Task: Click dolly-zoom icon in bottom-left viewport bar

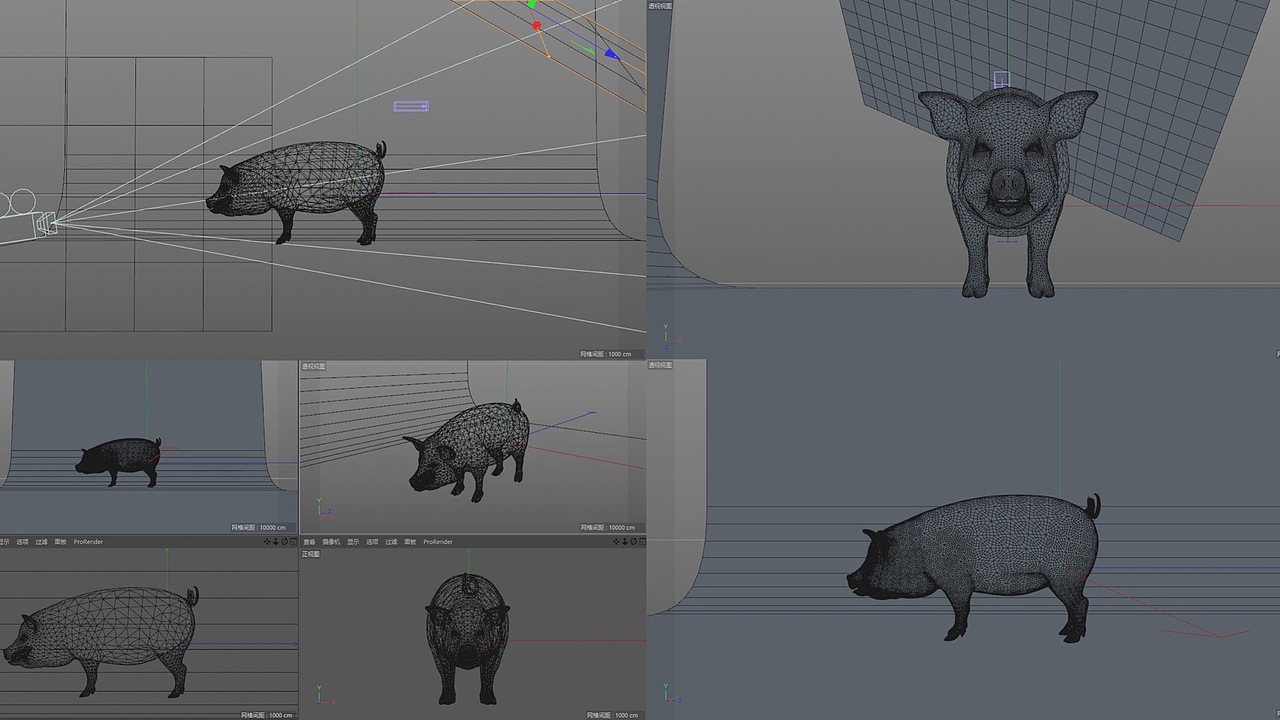Action: tap(276, 542)
